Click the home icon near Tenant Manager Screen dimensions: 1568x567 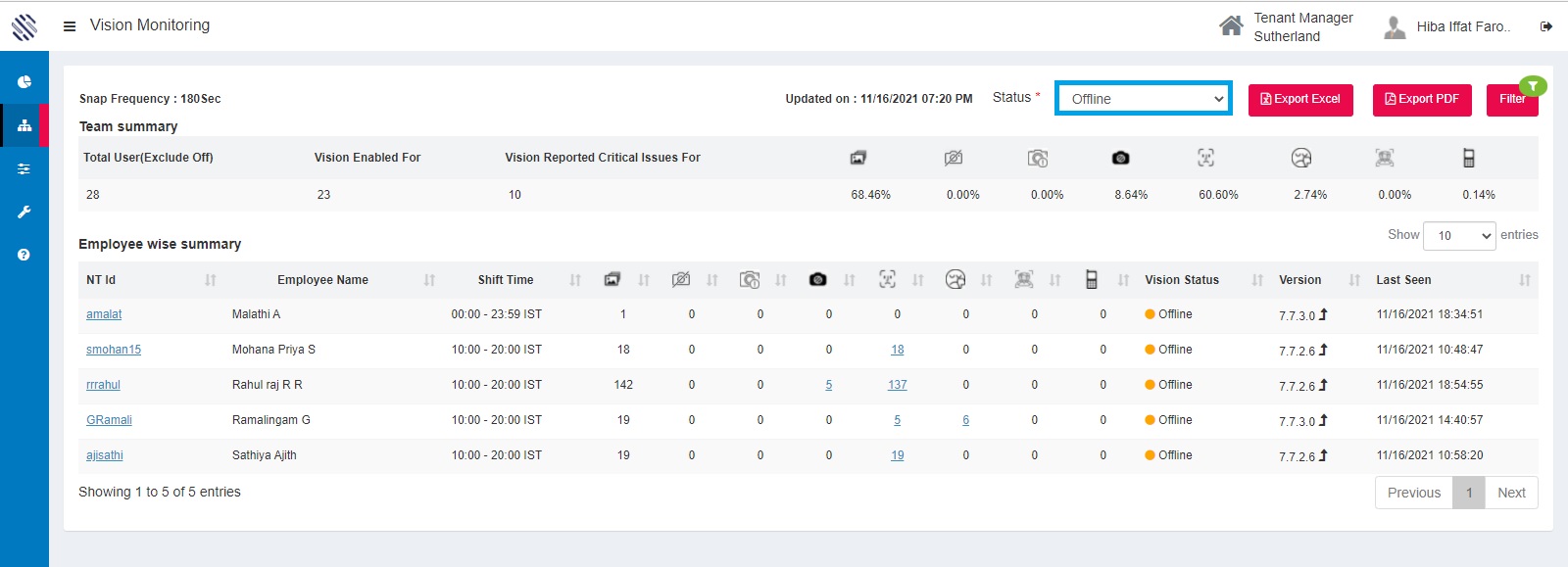tap(1231, 26)
